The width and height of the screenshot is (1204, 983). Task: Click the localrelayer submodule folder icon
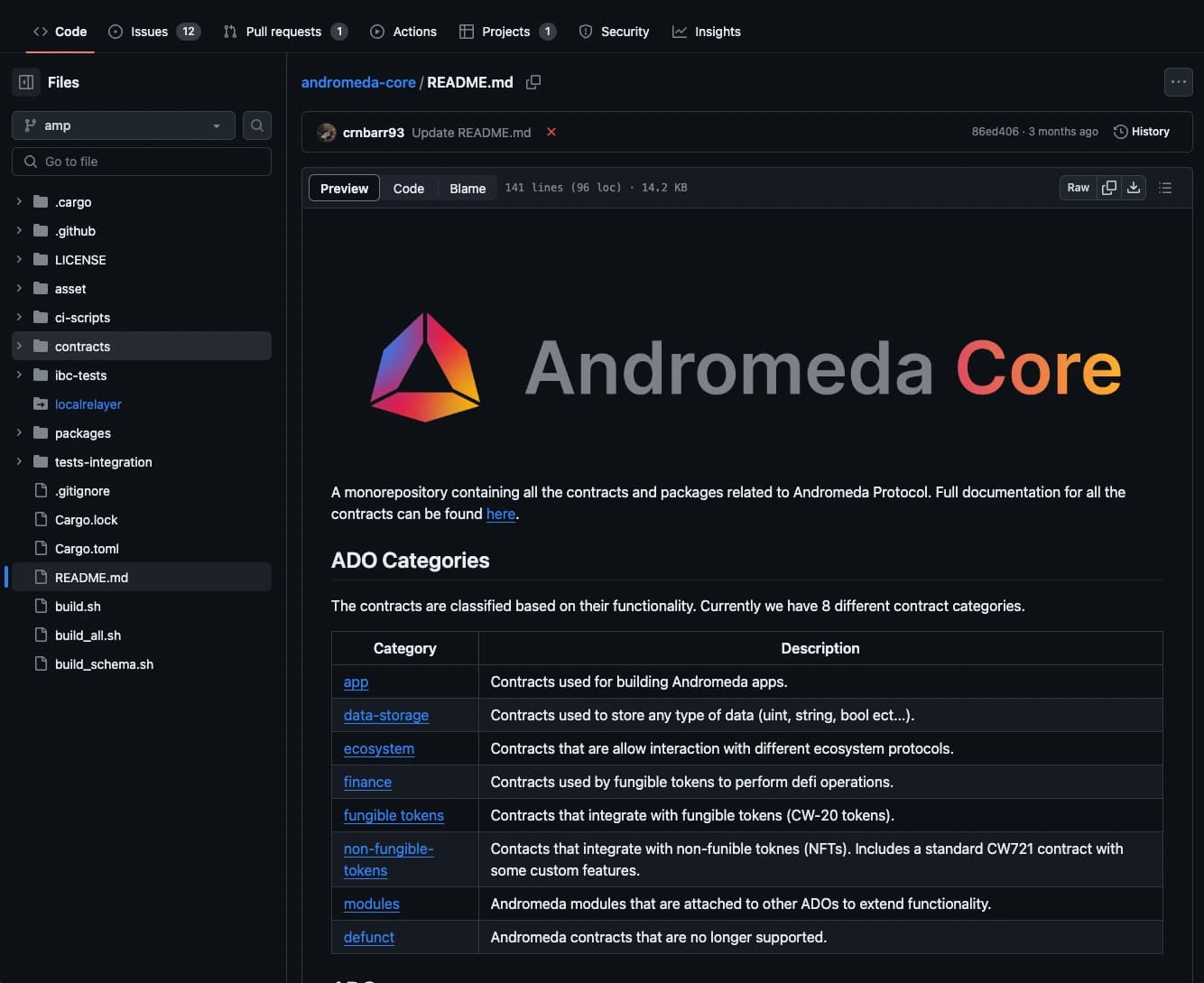[41, 403]
